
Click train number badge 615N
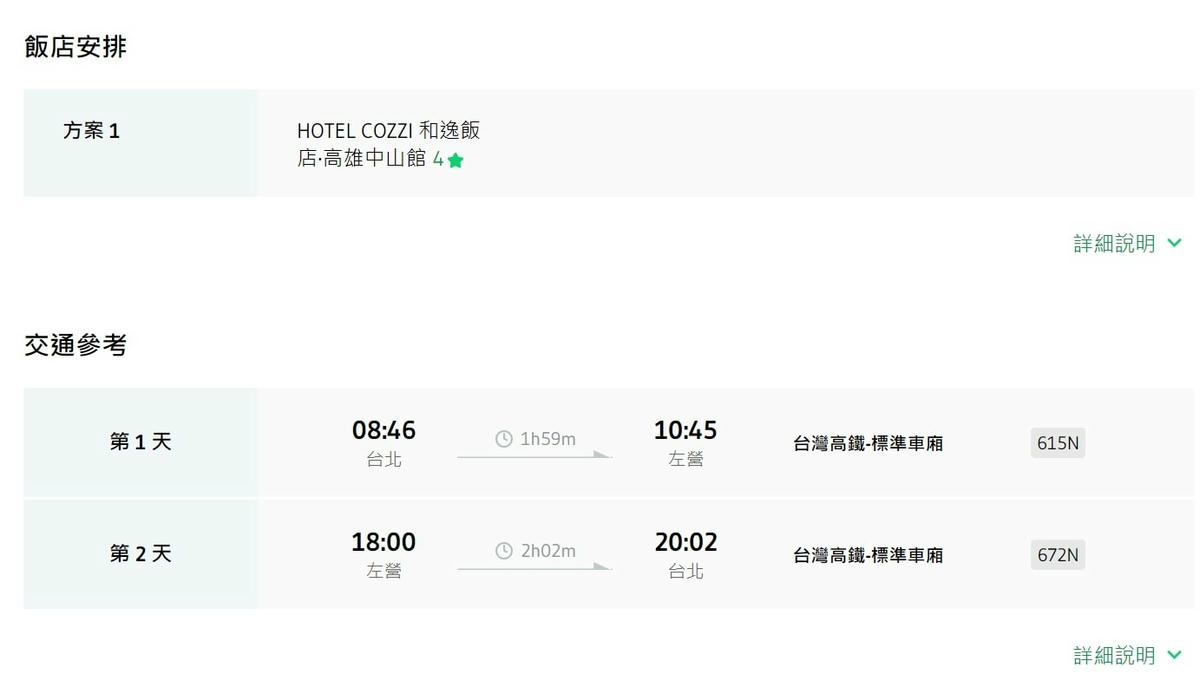(1058, 443)
